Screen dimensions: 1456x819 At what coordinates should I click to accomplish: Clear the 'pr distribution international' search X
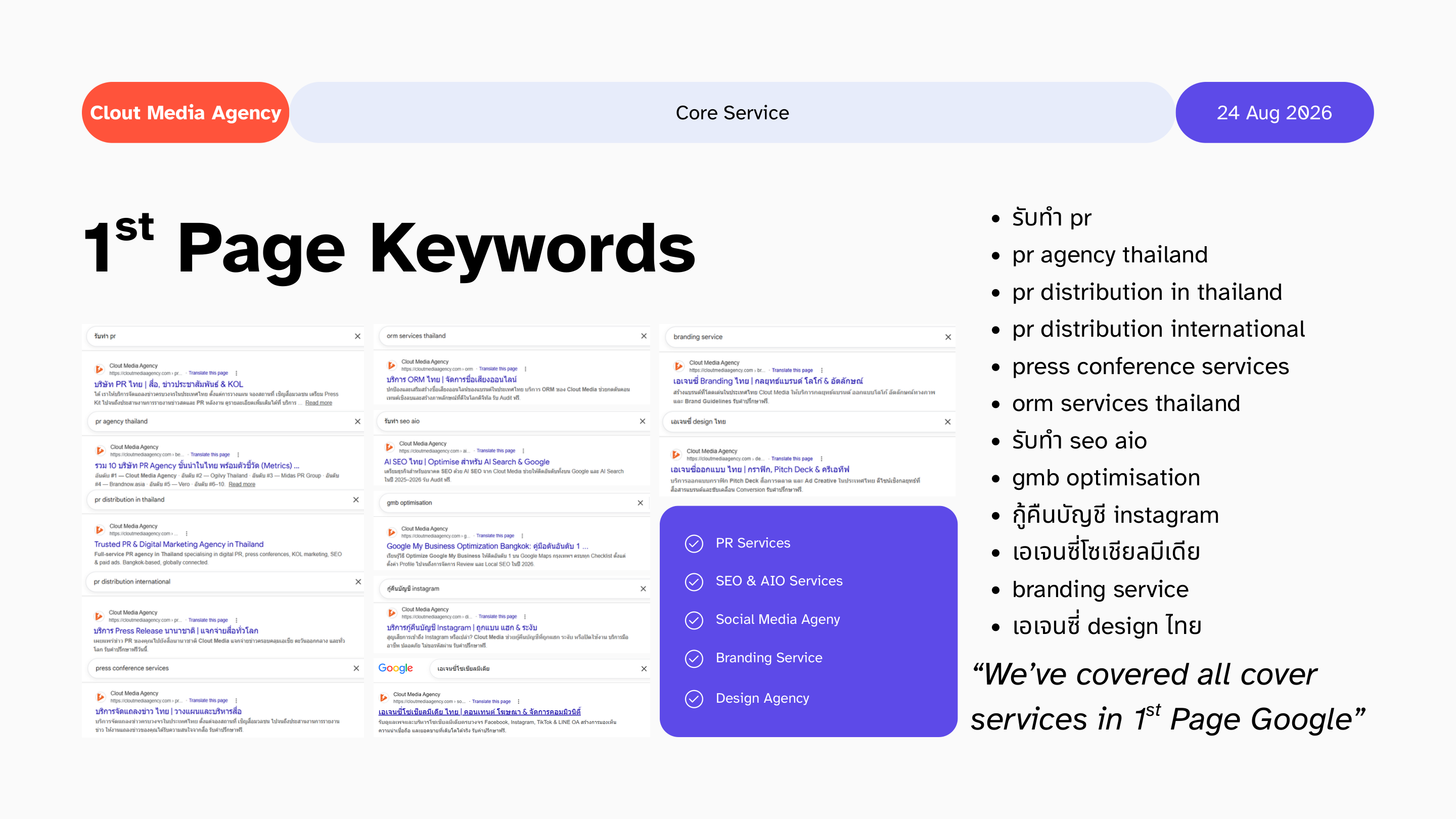click(358, 581)
